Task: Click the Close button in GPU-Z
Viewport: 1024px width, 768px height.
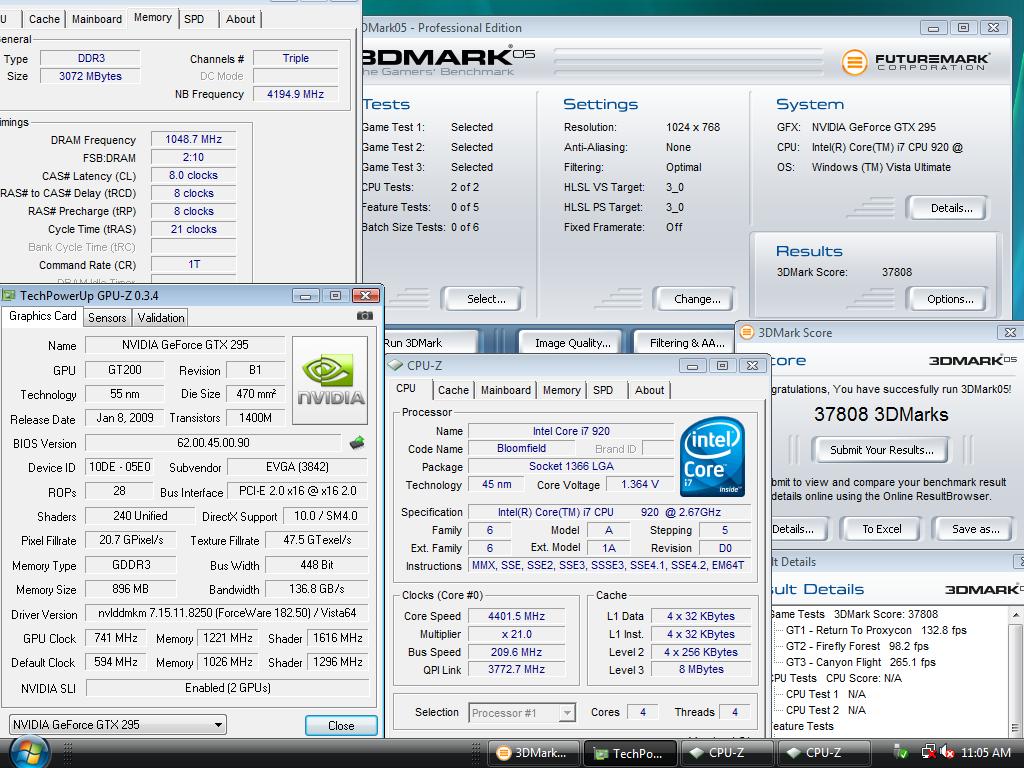Action: [341, 726]
